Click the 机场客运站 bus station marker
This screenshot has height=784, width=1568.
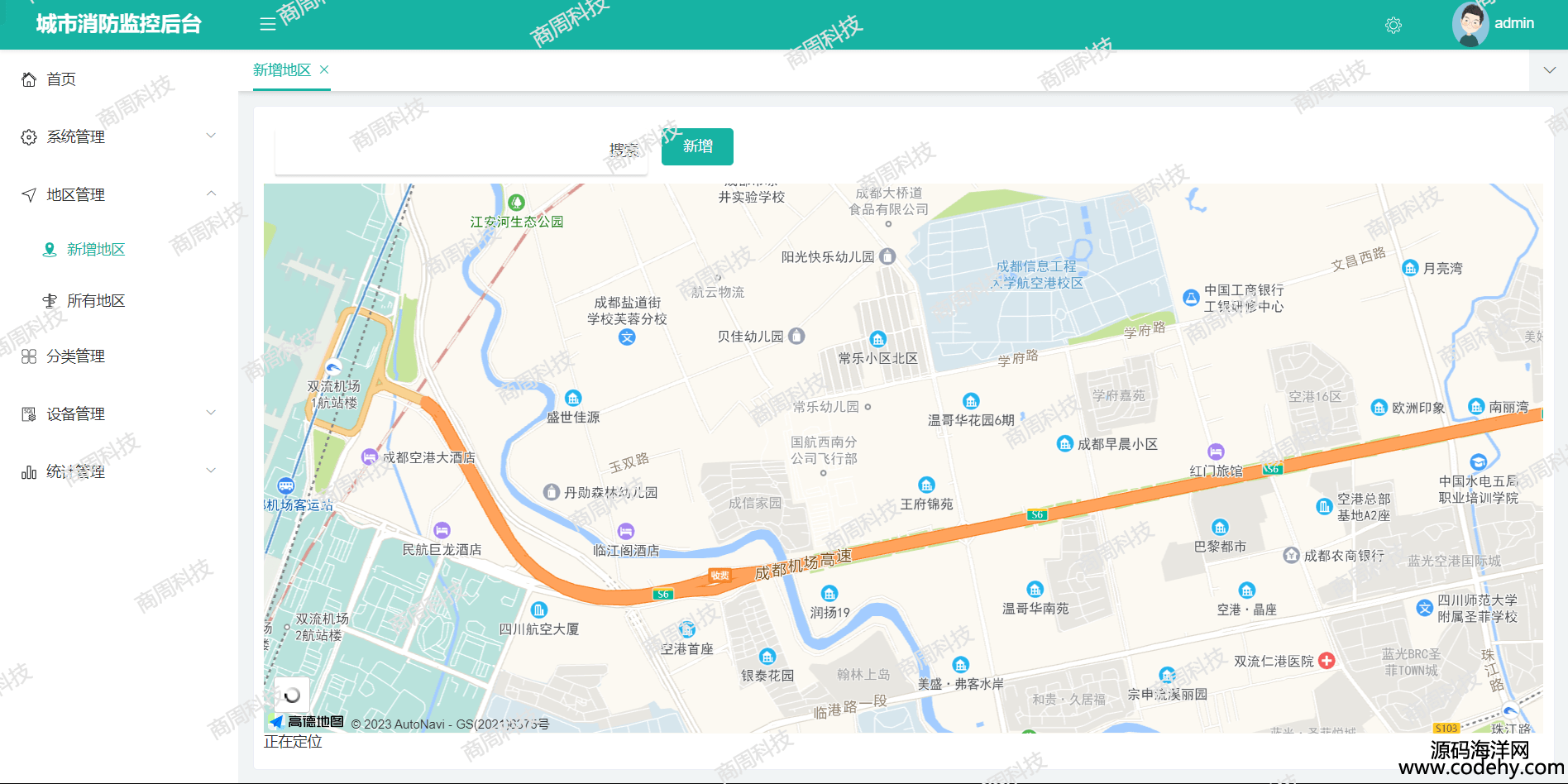[x=286, y=485]
